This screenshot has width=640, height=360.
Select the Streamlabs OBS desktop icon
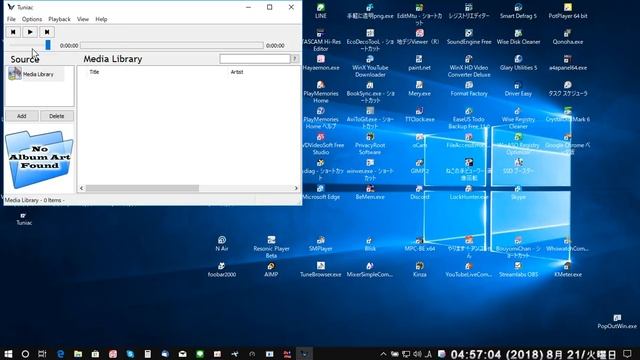click(x=518, y=270)
